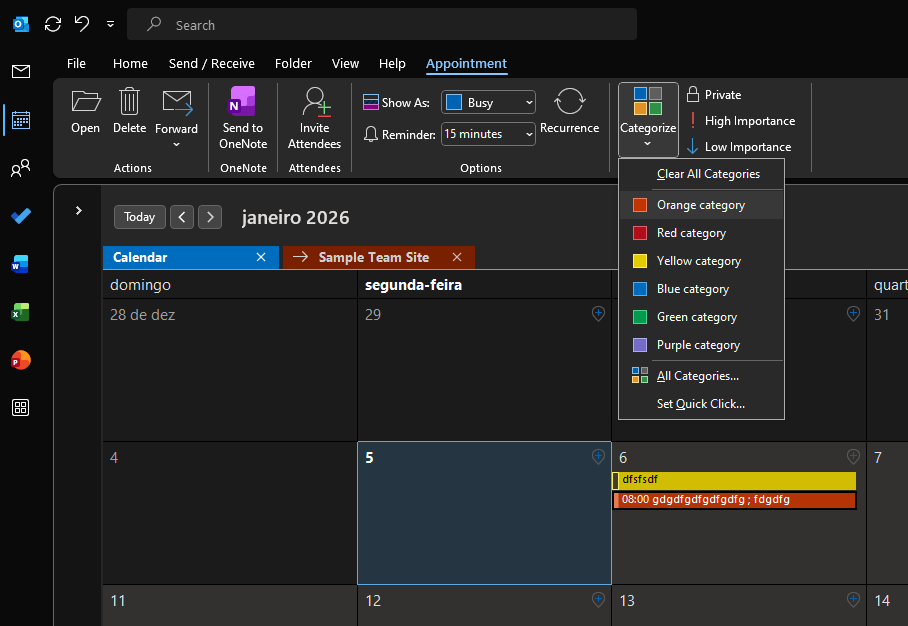Screen dimensions: 908x626
Task: Click the Outlook app logo
Action: click(x=21, y=24)
